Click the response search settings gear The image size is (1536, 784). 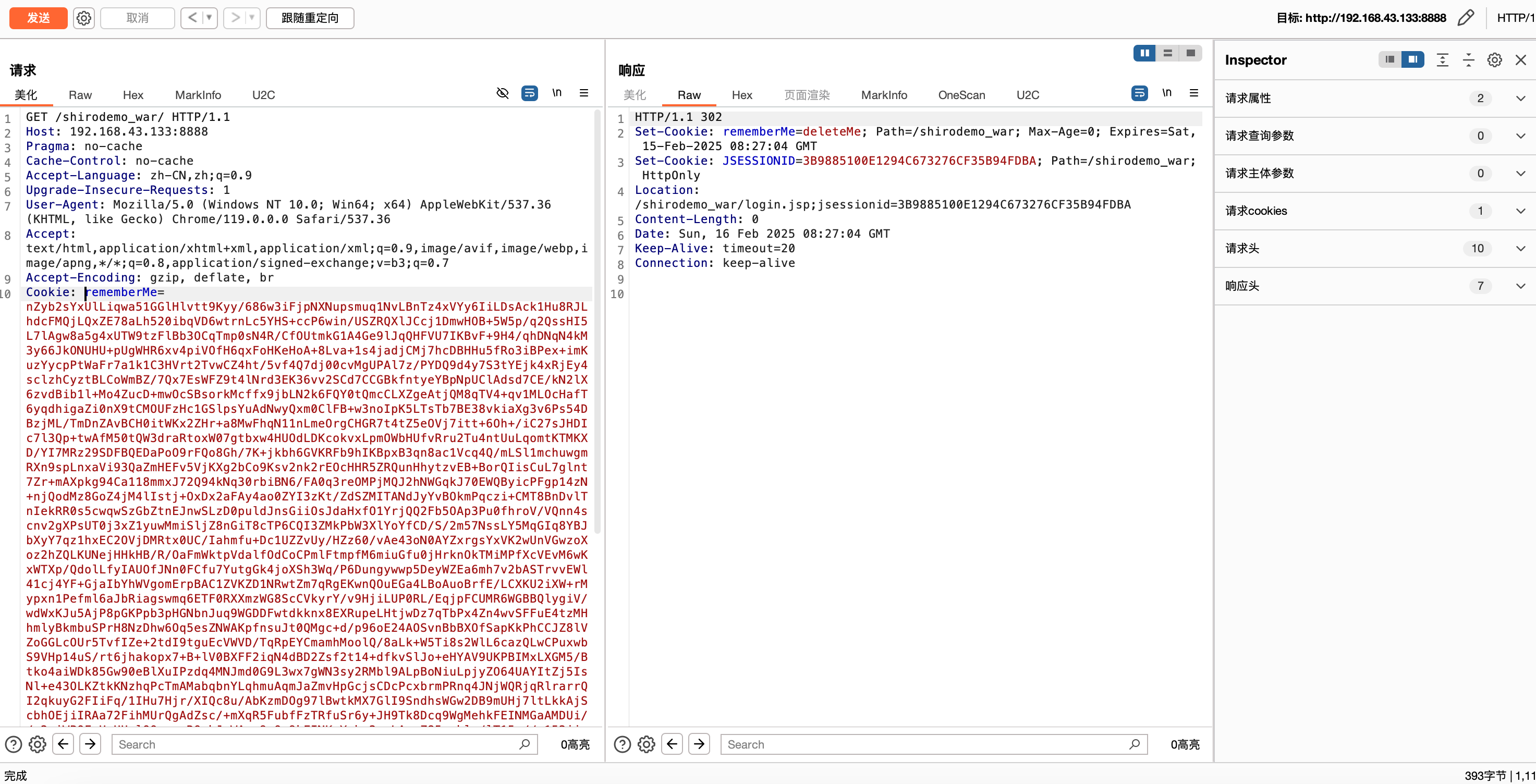[647, 744]
